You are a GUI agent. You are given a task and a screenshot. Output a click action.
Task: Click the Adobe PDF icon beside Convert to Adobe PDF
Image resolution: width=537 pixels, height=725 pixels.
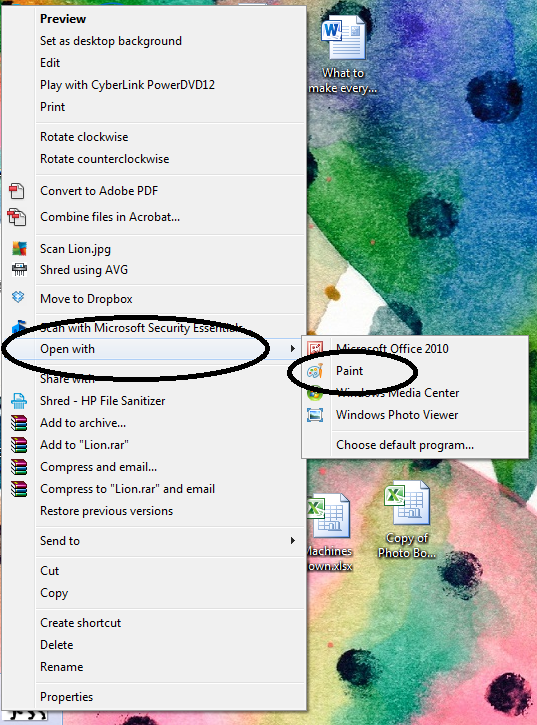(x=17, y=190)
